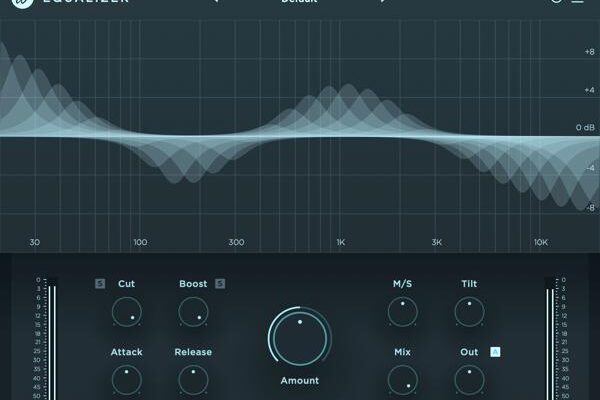
Task: Click the right output level meter
Action: coord(551,340)
